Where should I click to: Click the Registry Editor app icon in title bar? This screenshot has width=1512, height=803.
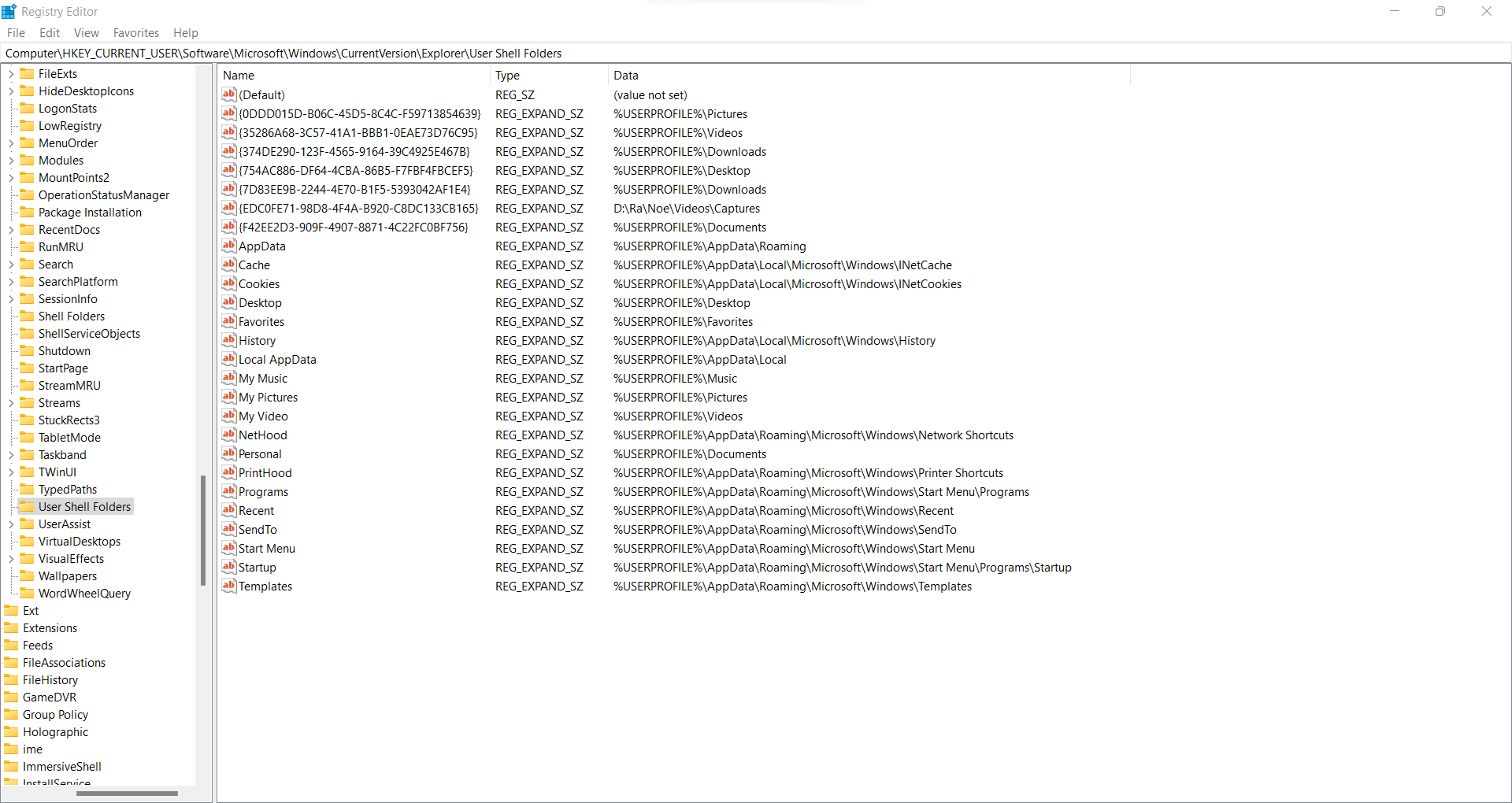(x=9, y=11)
